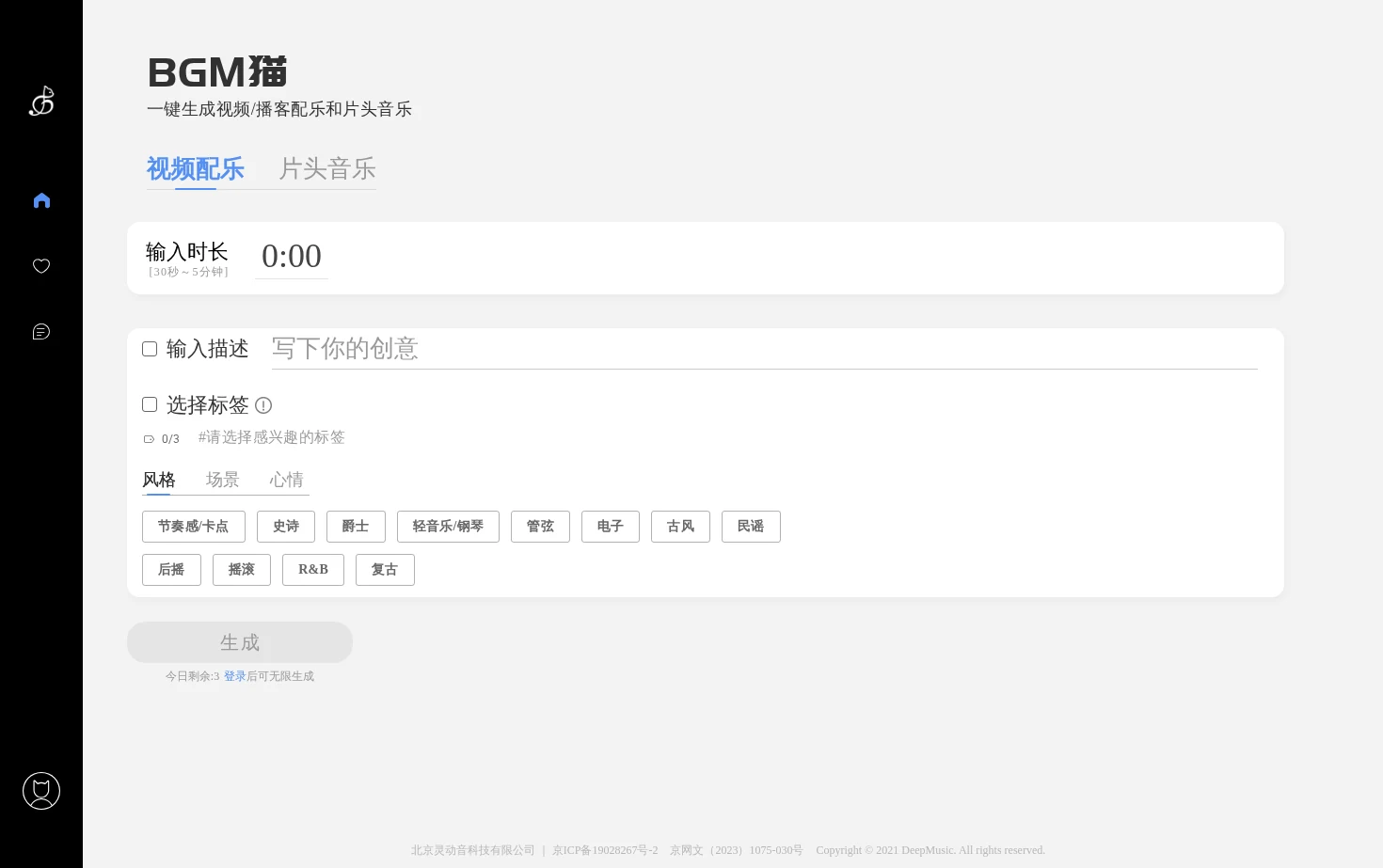Click the #请选择感兴趣的标签 hint text
Viewport: 1383px width, 868px height.
click(272, 437)
